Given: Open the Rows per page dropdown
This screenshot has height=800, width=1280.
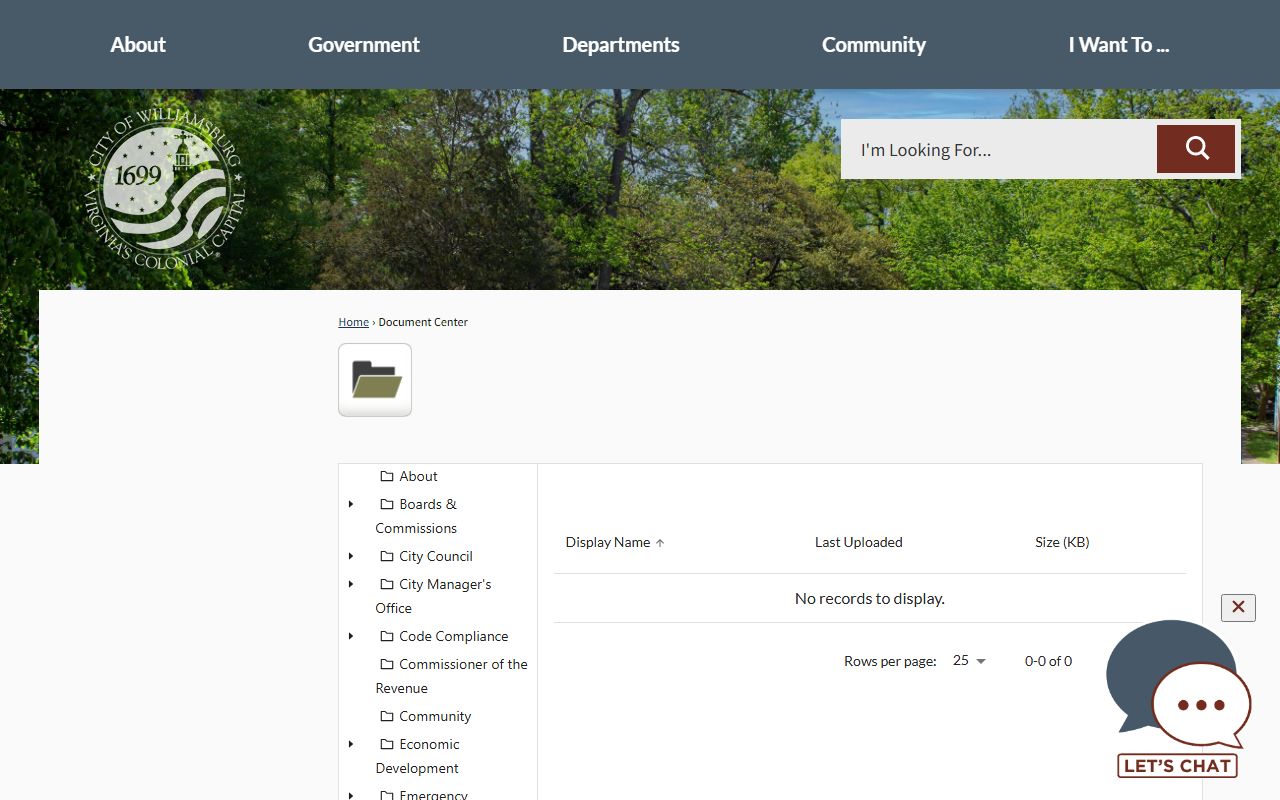Looking at the screenshot, I should (x=969, y=661).
